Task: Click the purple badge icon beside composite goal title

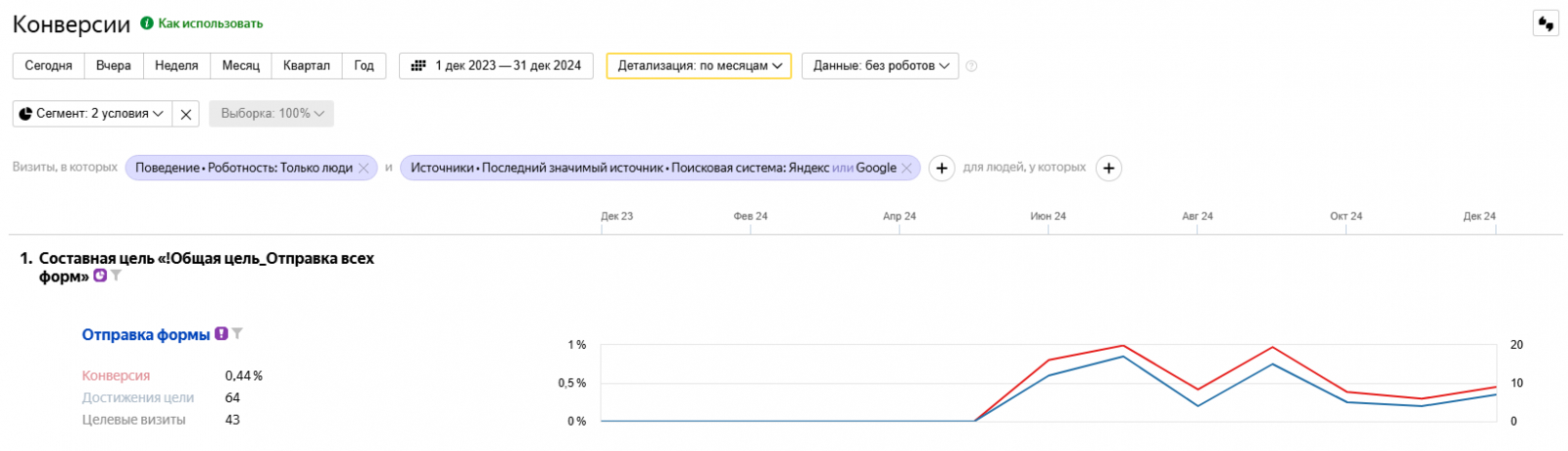Action: point(100,276)
